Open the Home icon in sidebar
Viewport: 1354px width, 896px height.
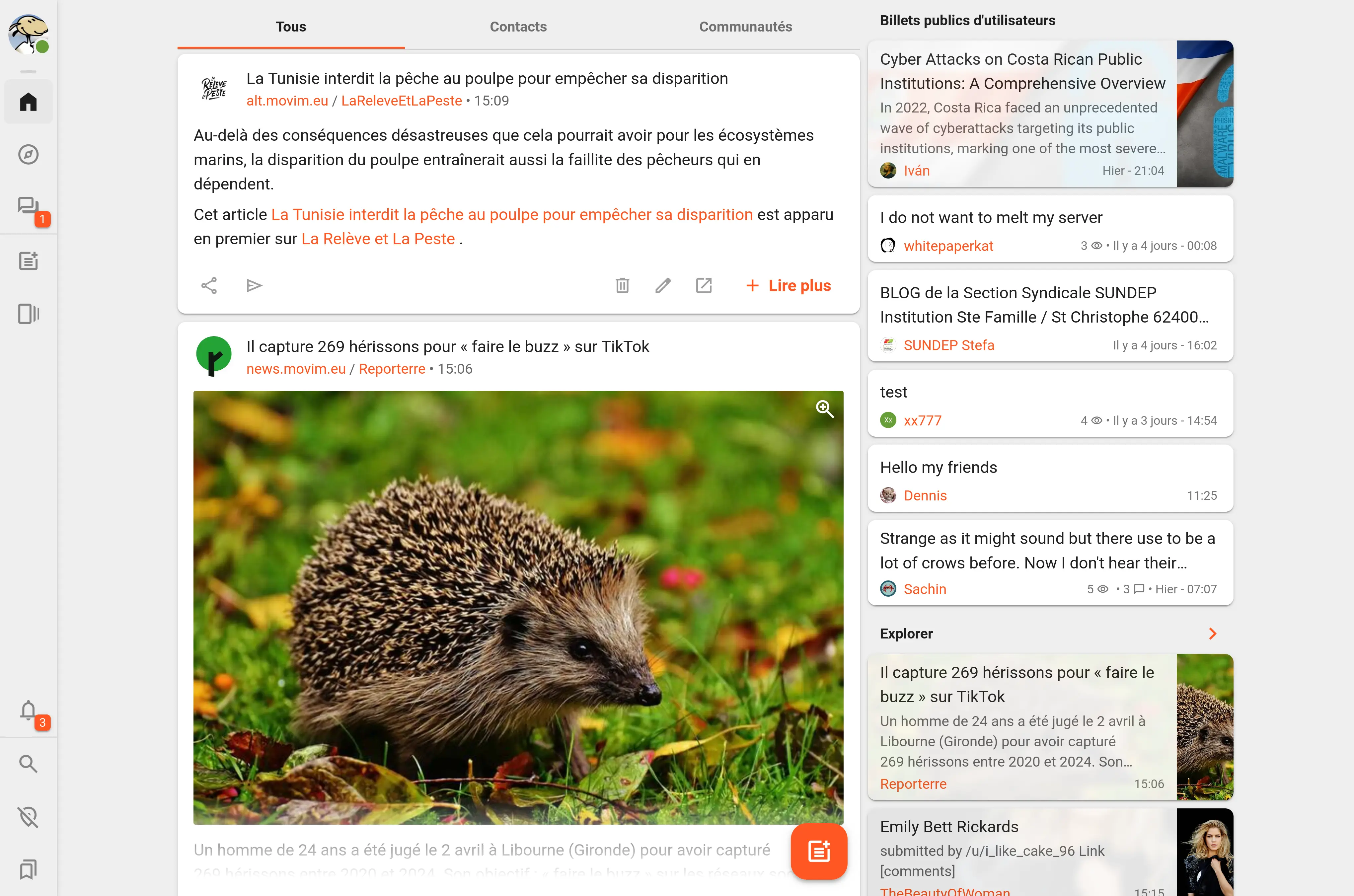click(28, 102)
